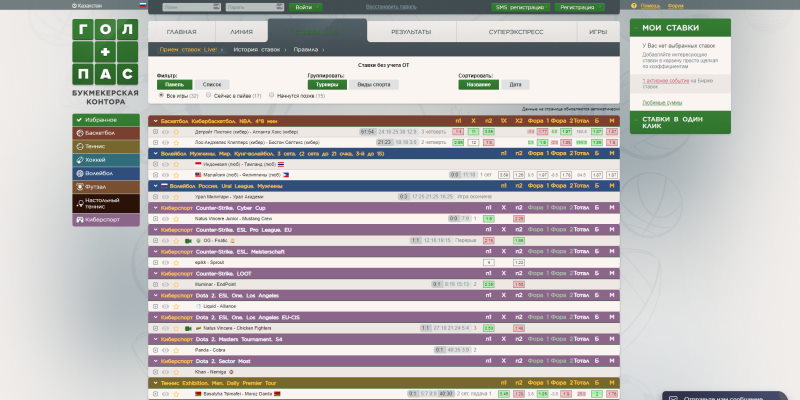Click the SMS регистрация button
This screenshot has height=400, width=800.
pyautogui.click(x=521, y=7)
